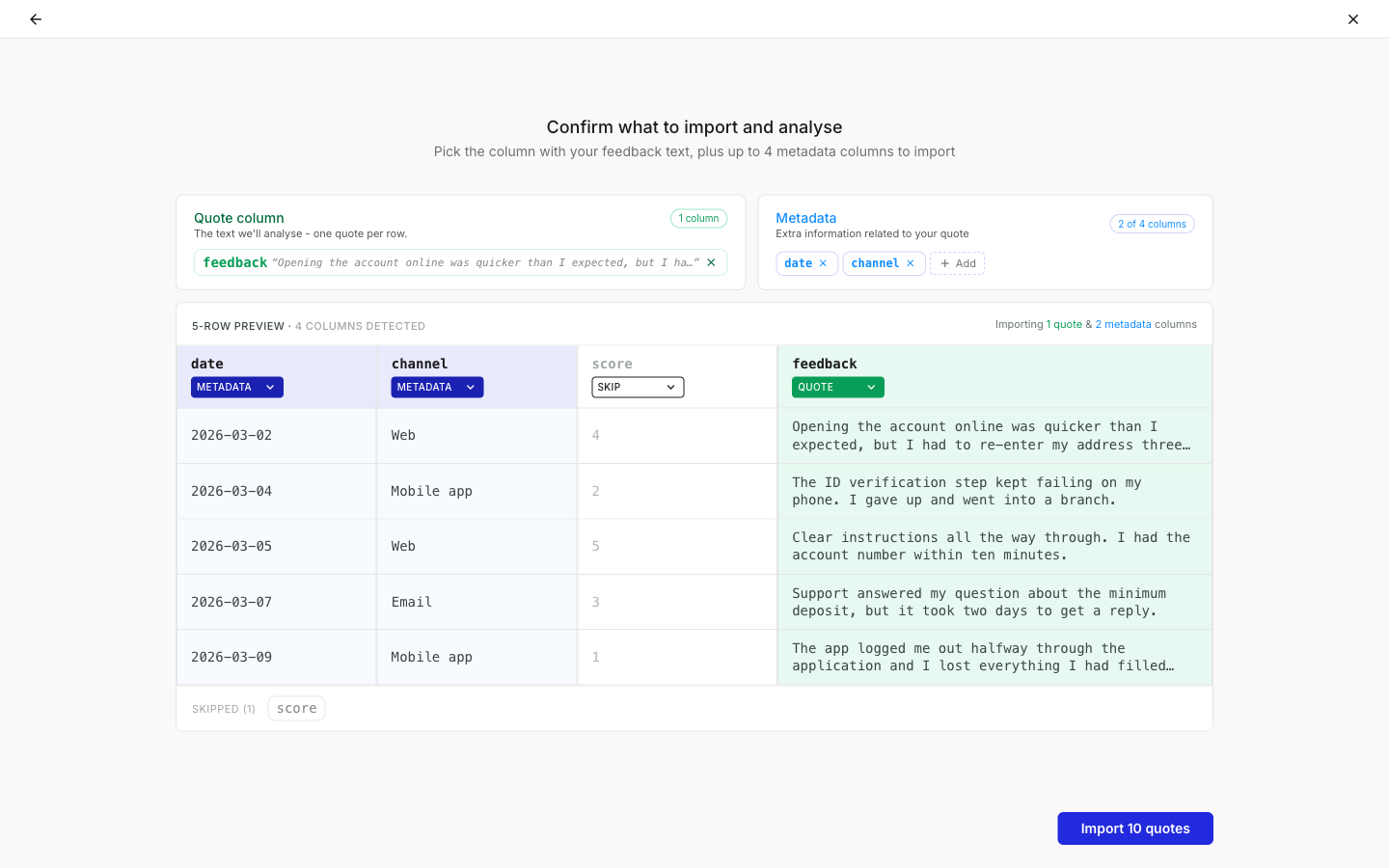The width and height of the screenshot is (1389, 868).
Task: Click the 'SKIPPED (1)' label
Action: click(x=224, y=709)
